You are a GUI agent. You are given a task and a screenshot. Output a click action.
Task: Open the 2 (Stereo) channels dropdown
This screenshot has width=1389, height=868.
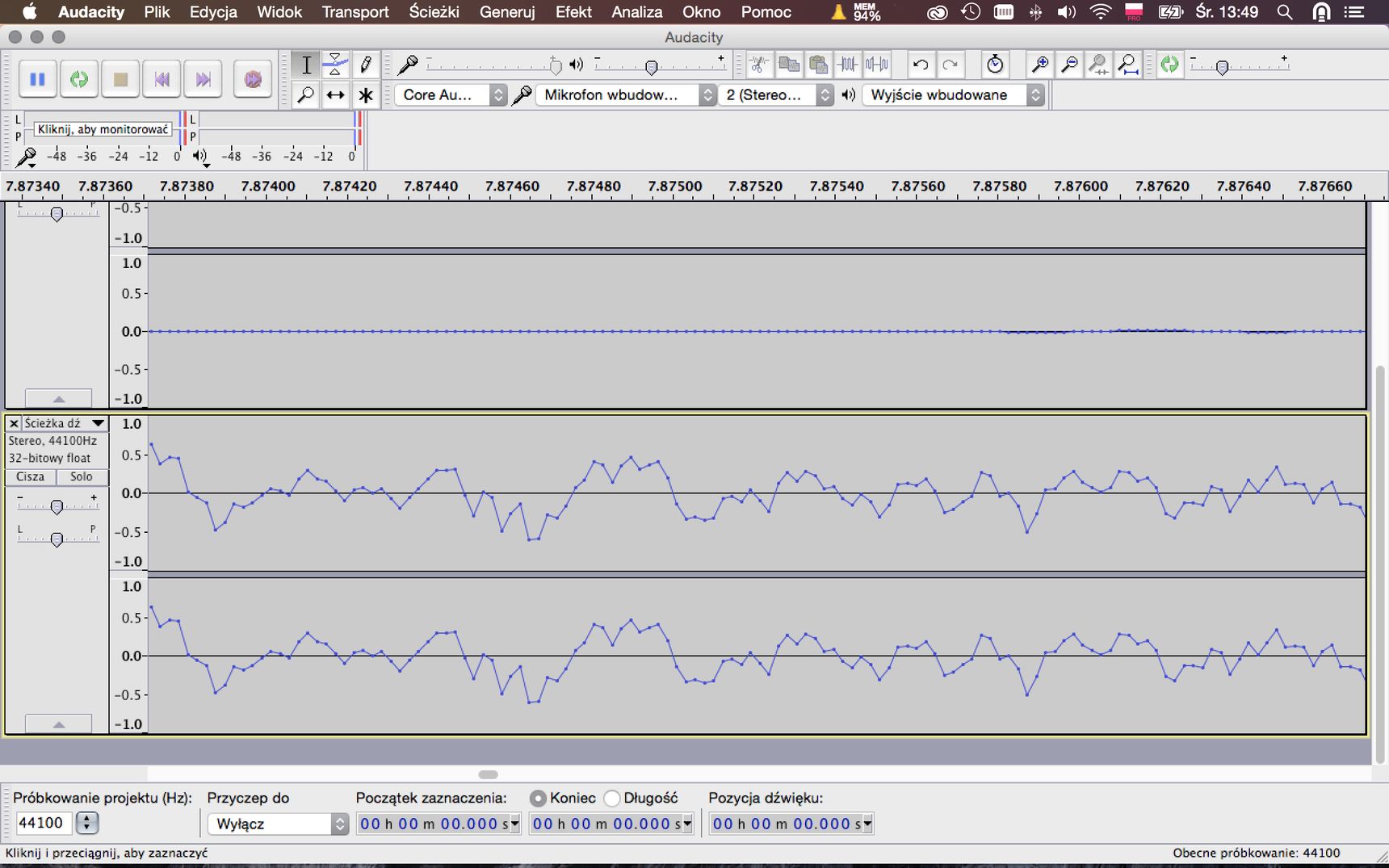tap(776, 95)
